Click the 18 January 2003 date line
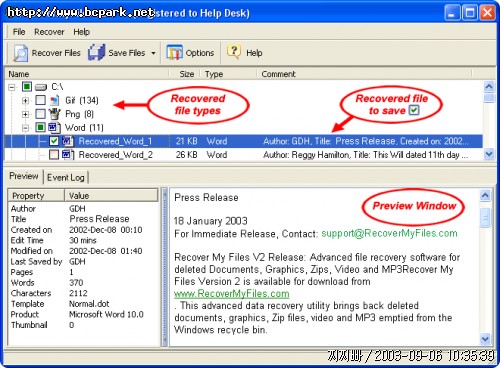The height and width of the screenshot is (368, 500). point(211,221)
